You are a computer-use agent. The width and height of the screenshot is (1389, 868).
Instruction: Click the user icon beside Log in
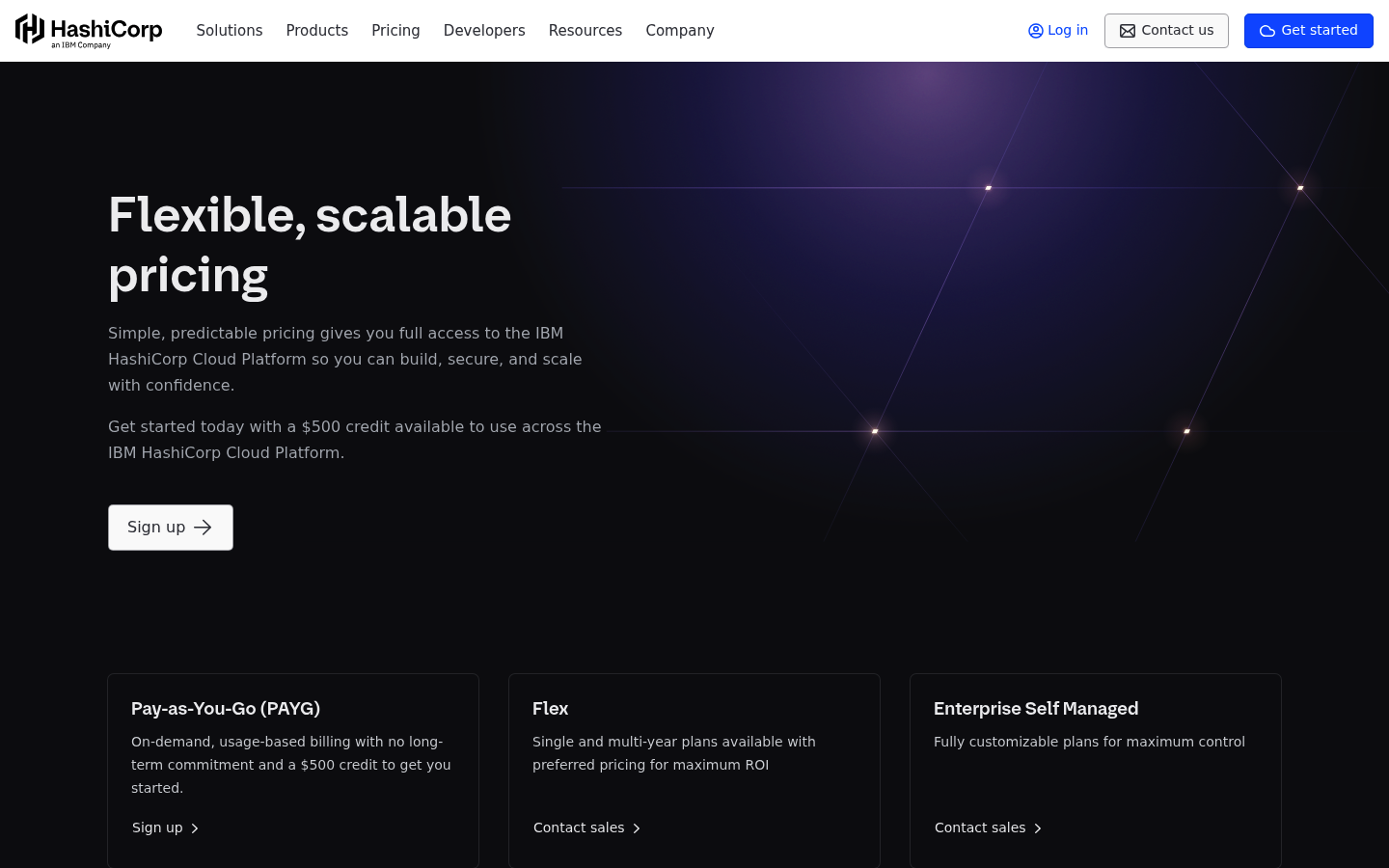[x=1036, y=31]
